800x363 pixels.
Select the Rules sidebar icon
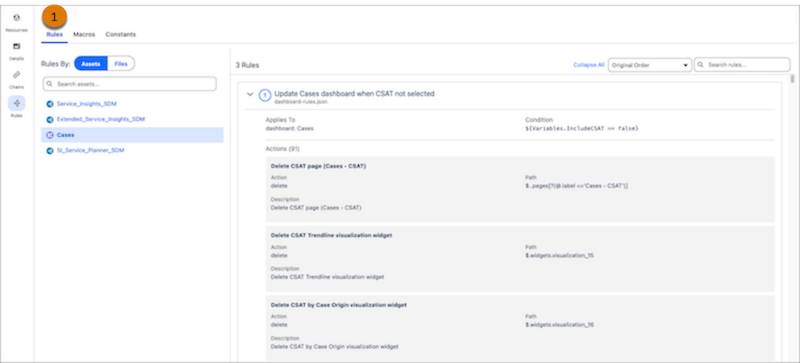pyautogui.click(x=16, y=103)
